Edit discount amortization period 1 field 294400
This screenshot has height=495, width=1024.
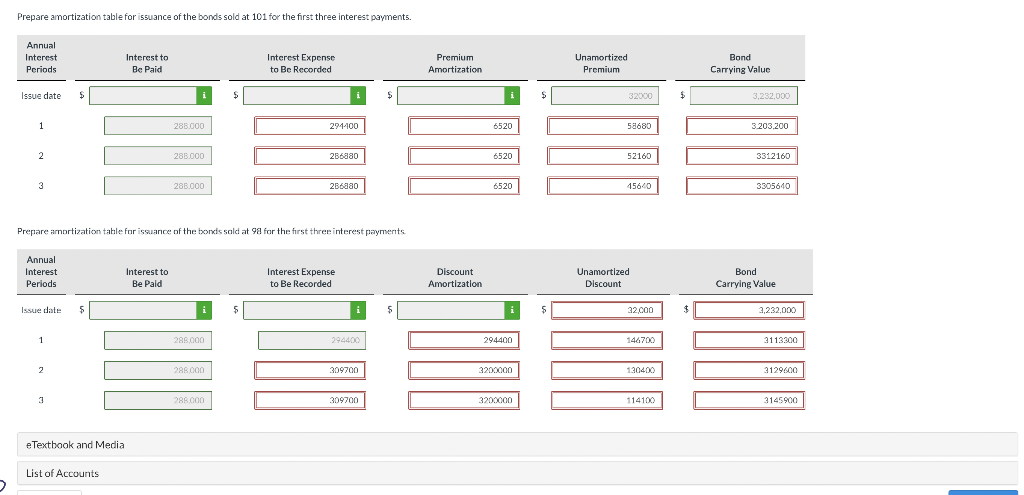click(x=464, y=340)
